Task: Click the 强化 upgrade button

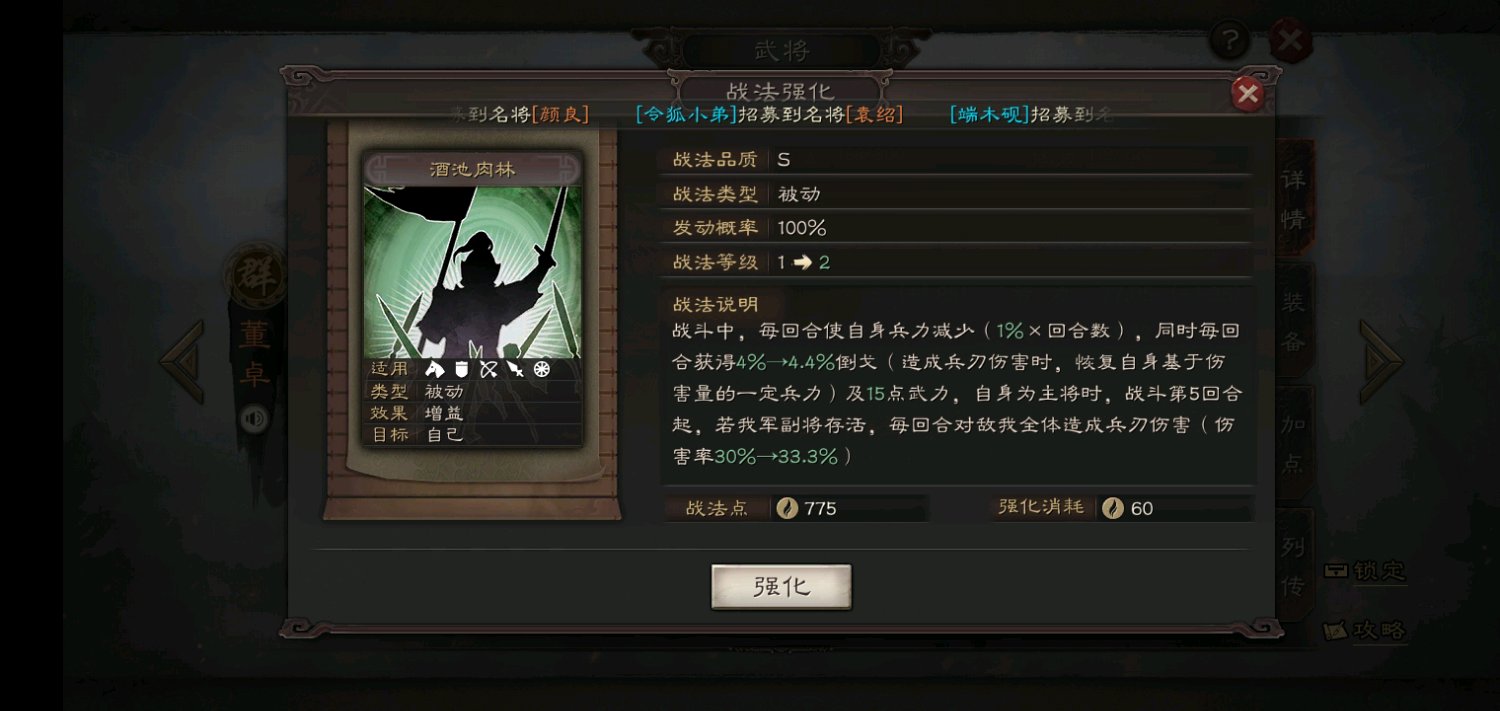Action: pyautogui.click(x=781, y=587)
